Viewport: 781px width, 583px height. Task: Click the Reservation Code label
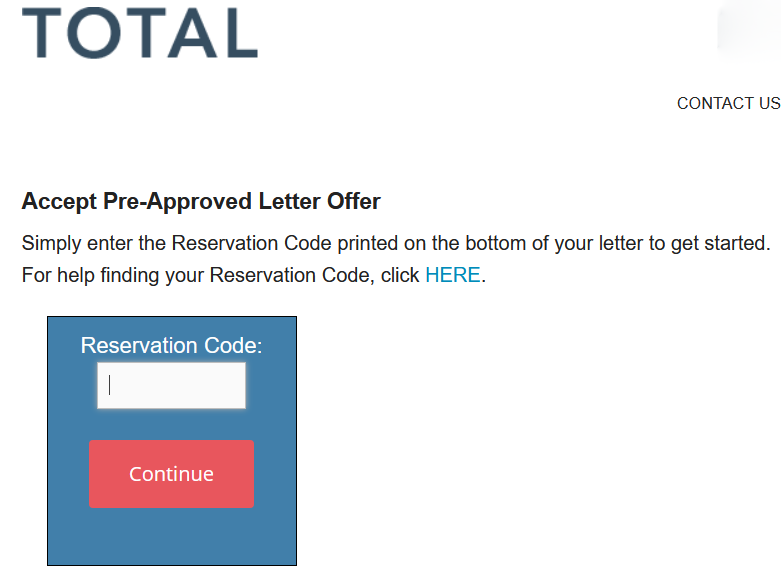click(x=171, y=345)
